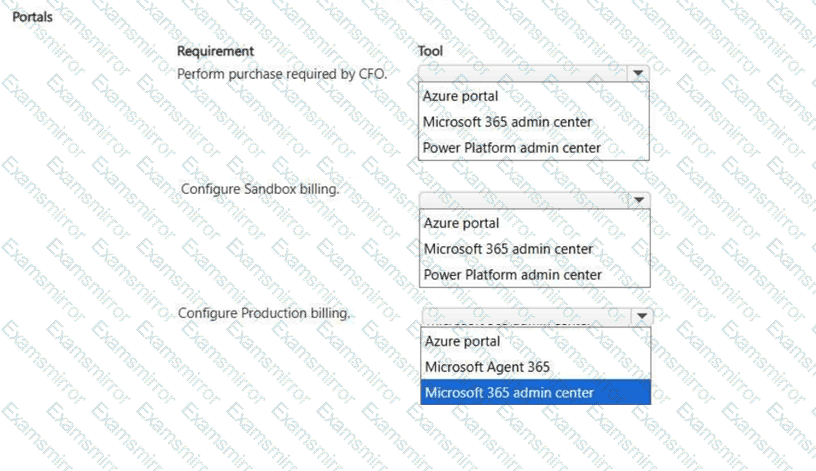The width and height of the screenshot is (816, 471).
Task: Choose Azure portal under Configure Sandbox billing
Action: pyautogui.click(x=534, y=223)
